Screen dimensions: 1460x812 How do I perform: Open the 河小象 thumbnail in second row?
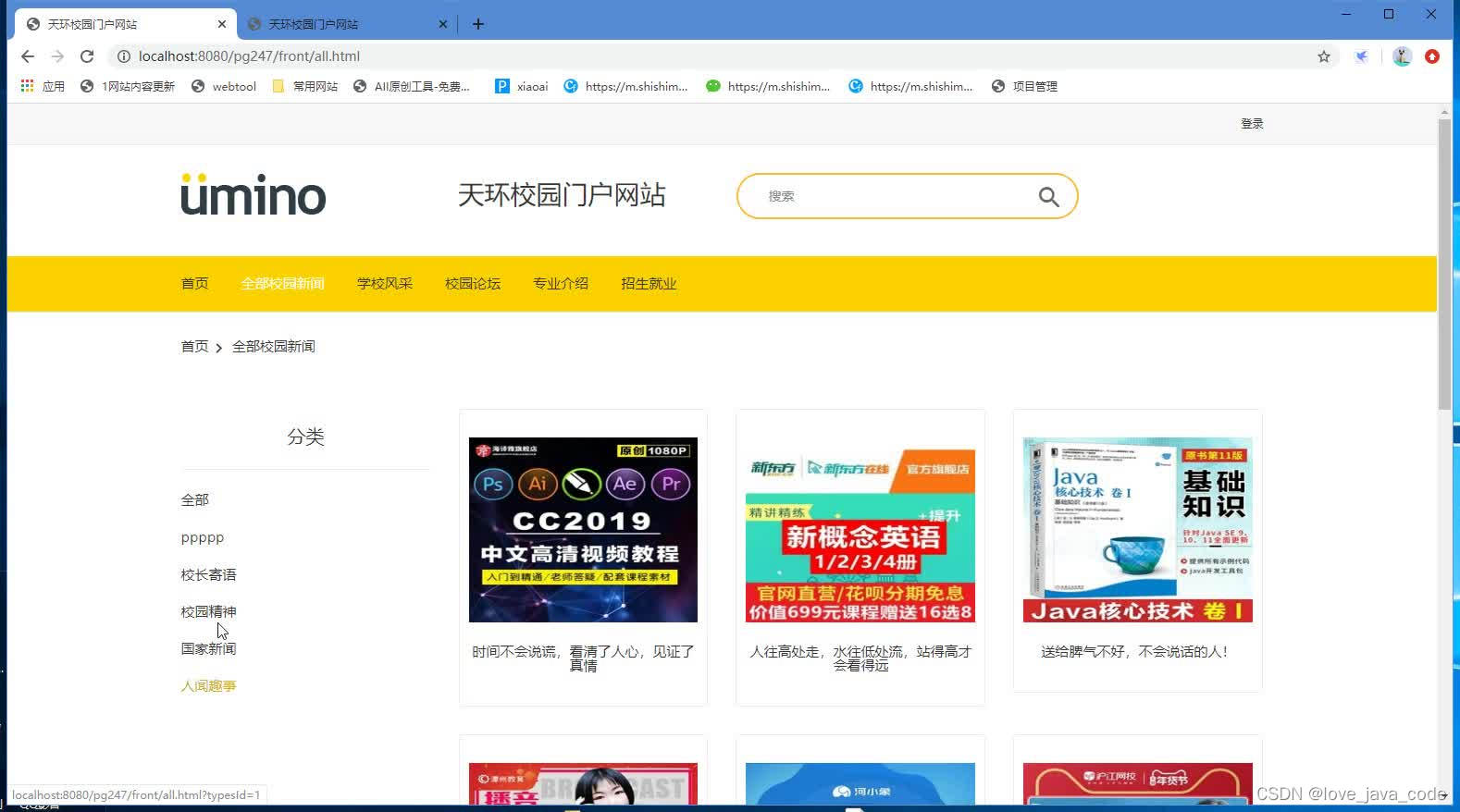860,783
